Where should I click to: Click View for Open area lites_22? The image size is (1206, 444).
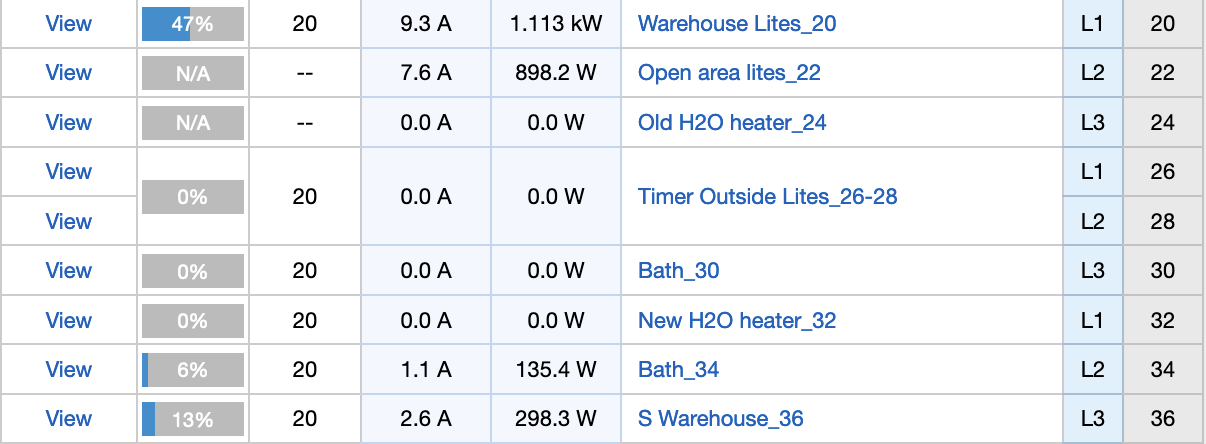click(68, 73)
